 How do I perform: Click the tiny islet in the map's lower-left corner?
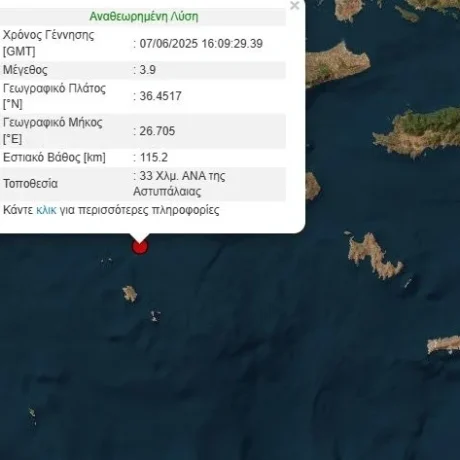32,416
